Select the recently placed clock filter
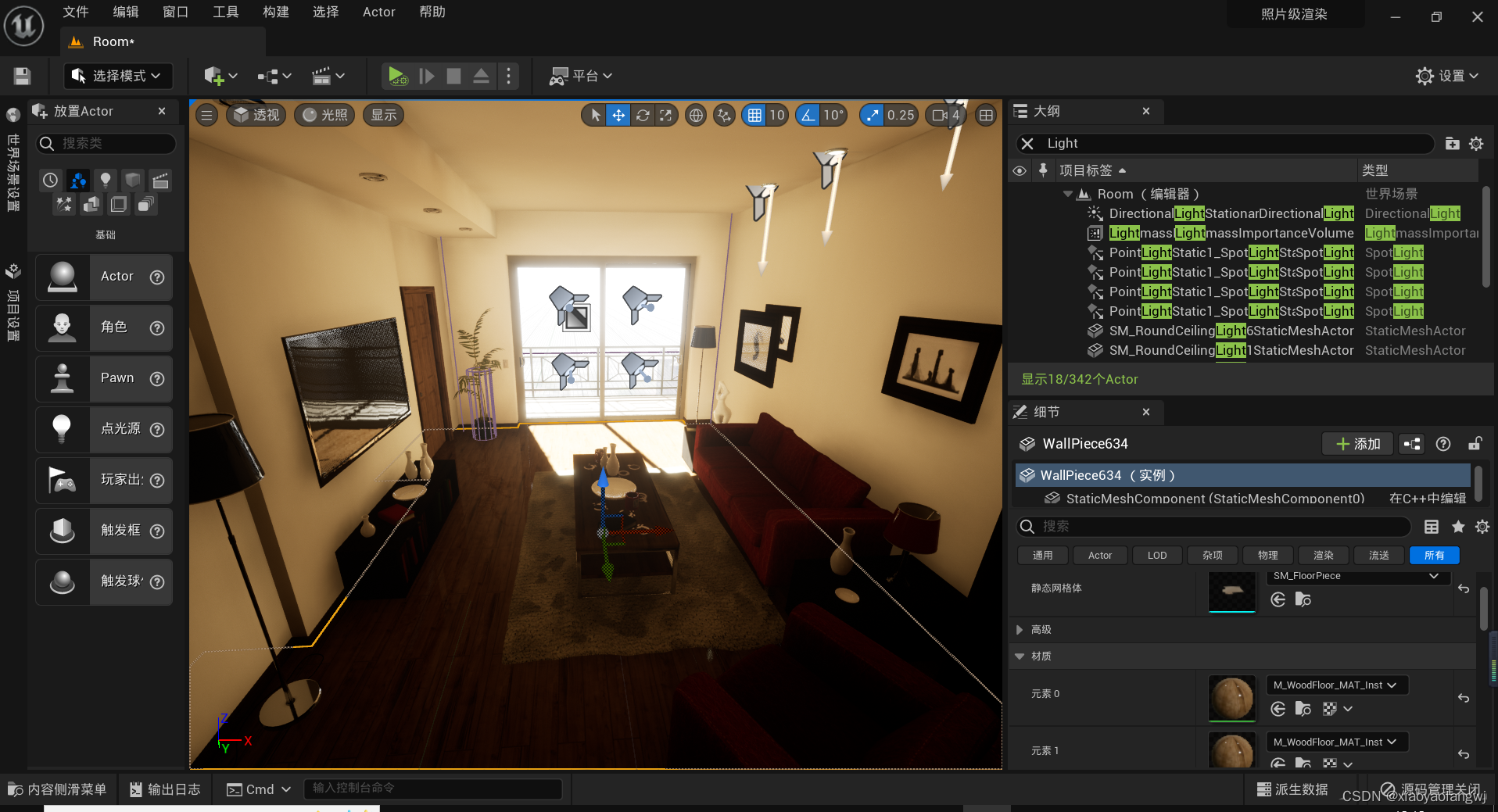 51,181
